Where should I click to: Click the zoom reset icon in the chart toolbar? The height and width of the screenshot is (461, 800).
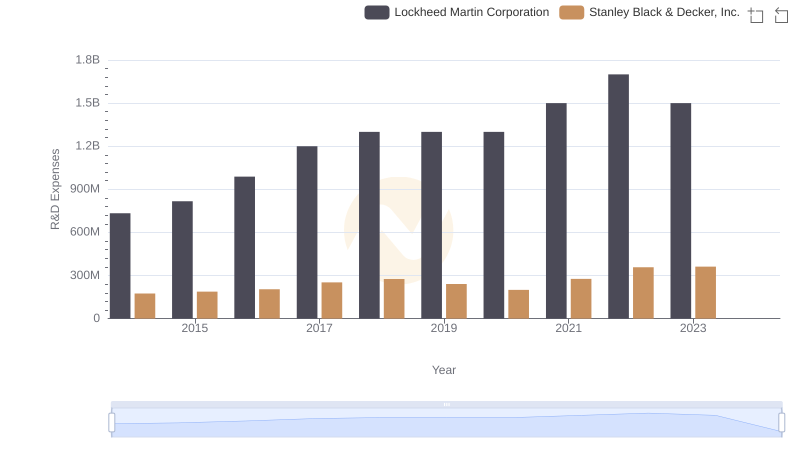pos(780,15)
